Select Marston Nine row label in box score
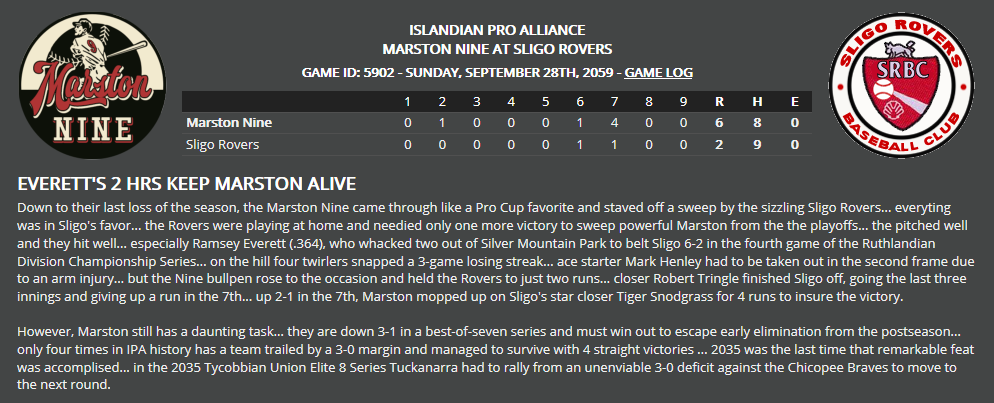994x403 pixels. pyautogui.click(x=229, y=123)
